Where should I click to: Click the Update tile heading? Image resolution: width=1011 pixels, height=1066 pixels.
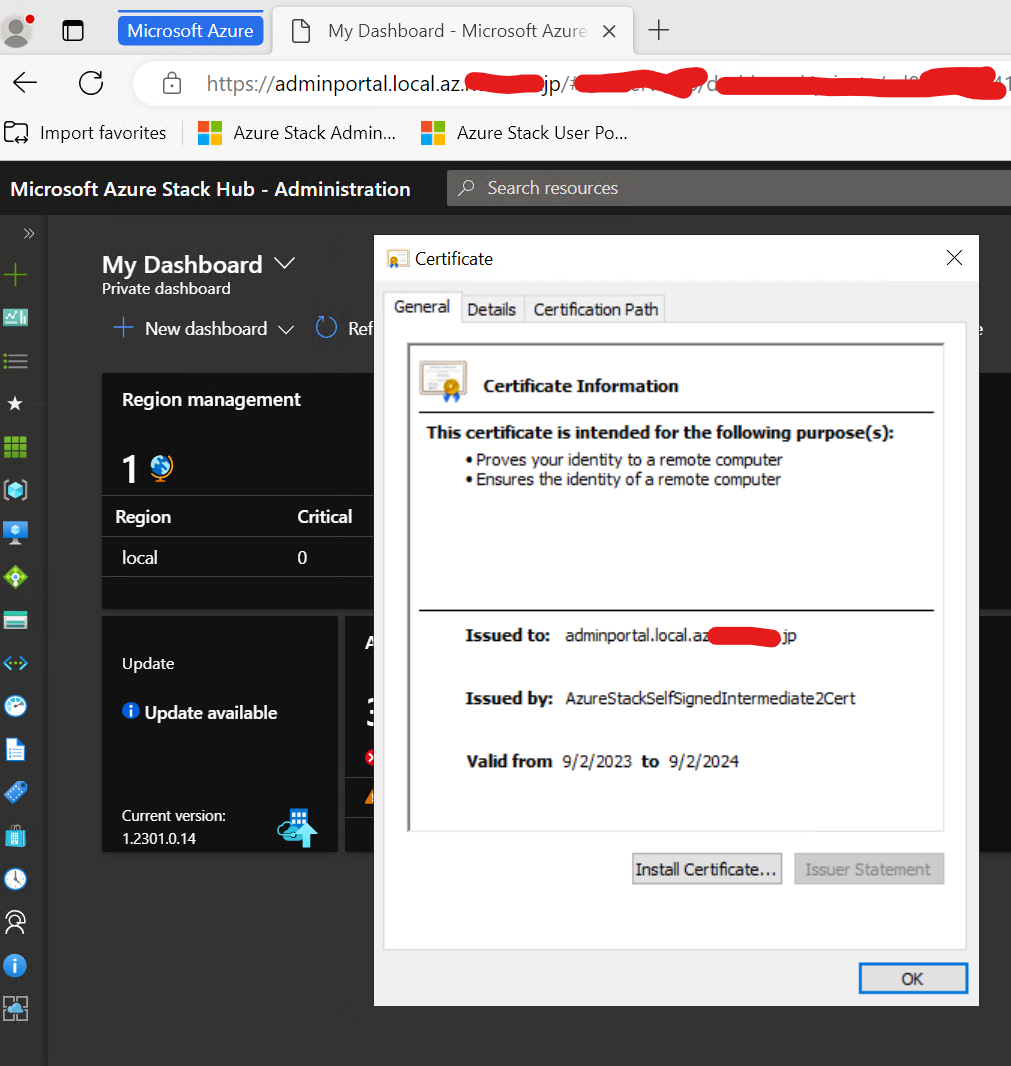[148, 664]
